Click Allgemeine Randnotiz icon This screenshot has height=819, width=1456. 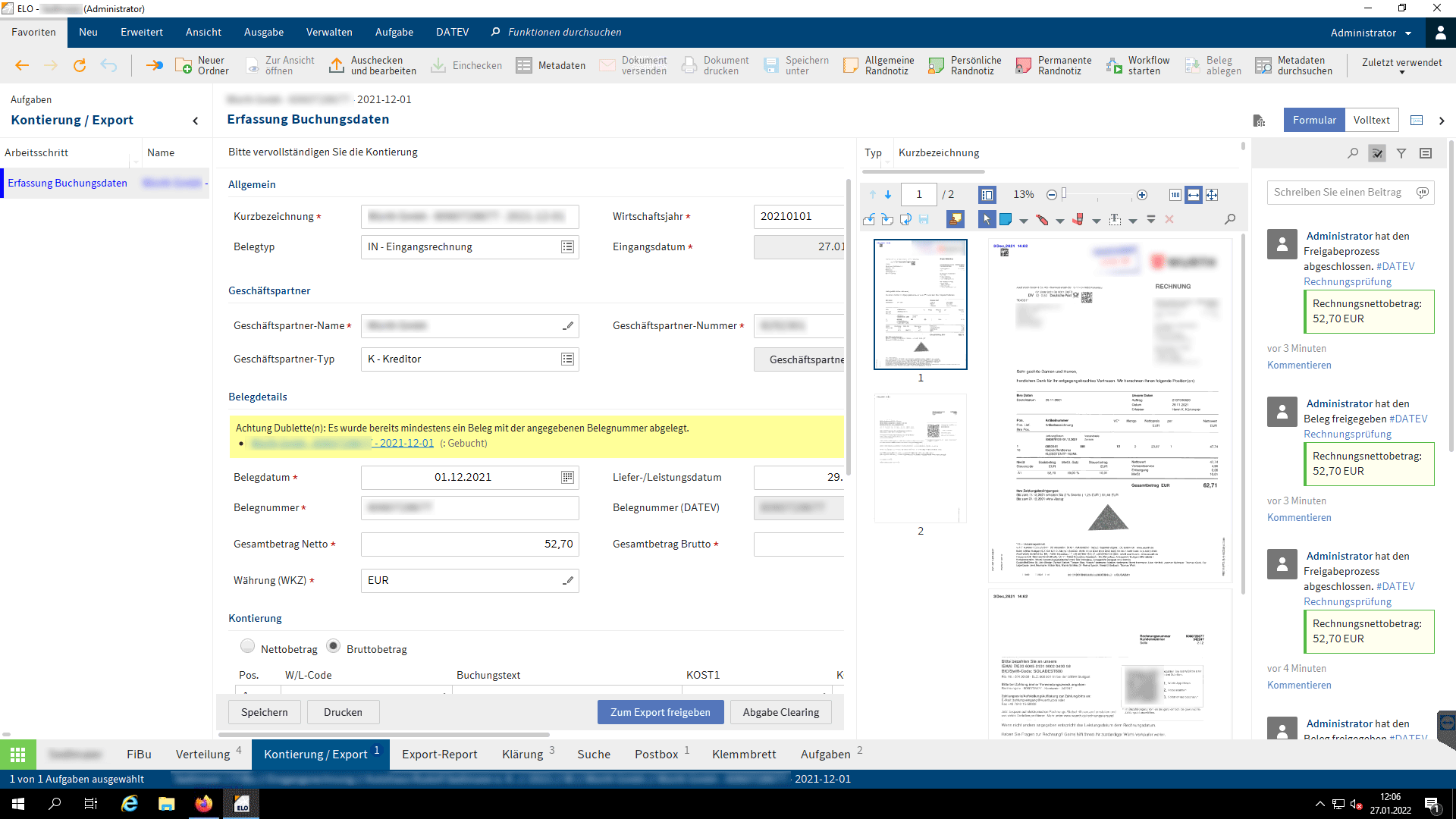tap(851, 65)
